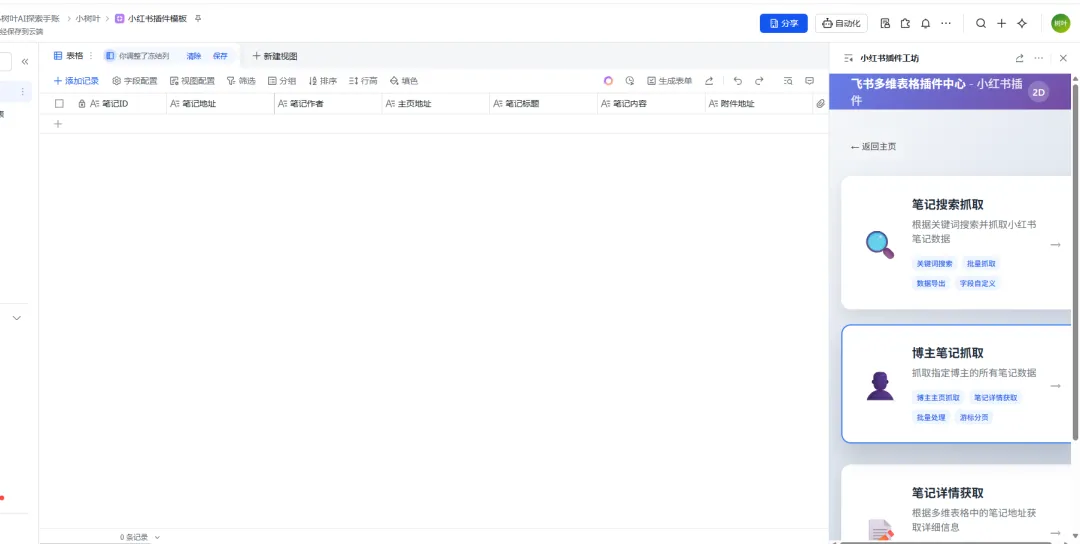Click the 游标分页 tag
This screenshot has height=544, width=1080.
(974, 417)
